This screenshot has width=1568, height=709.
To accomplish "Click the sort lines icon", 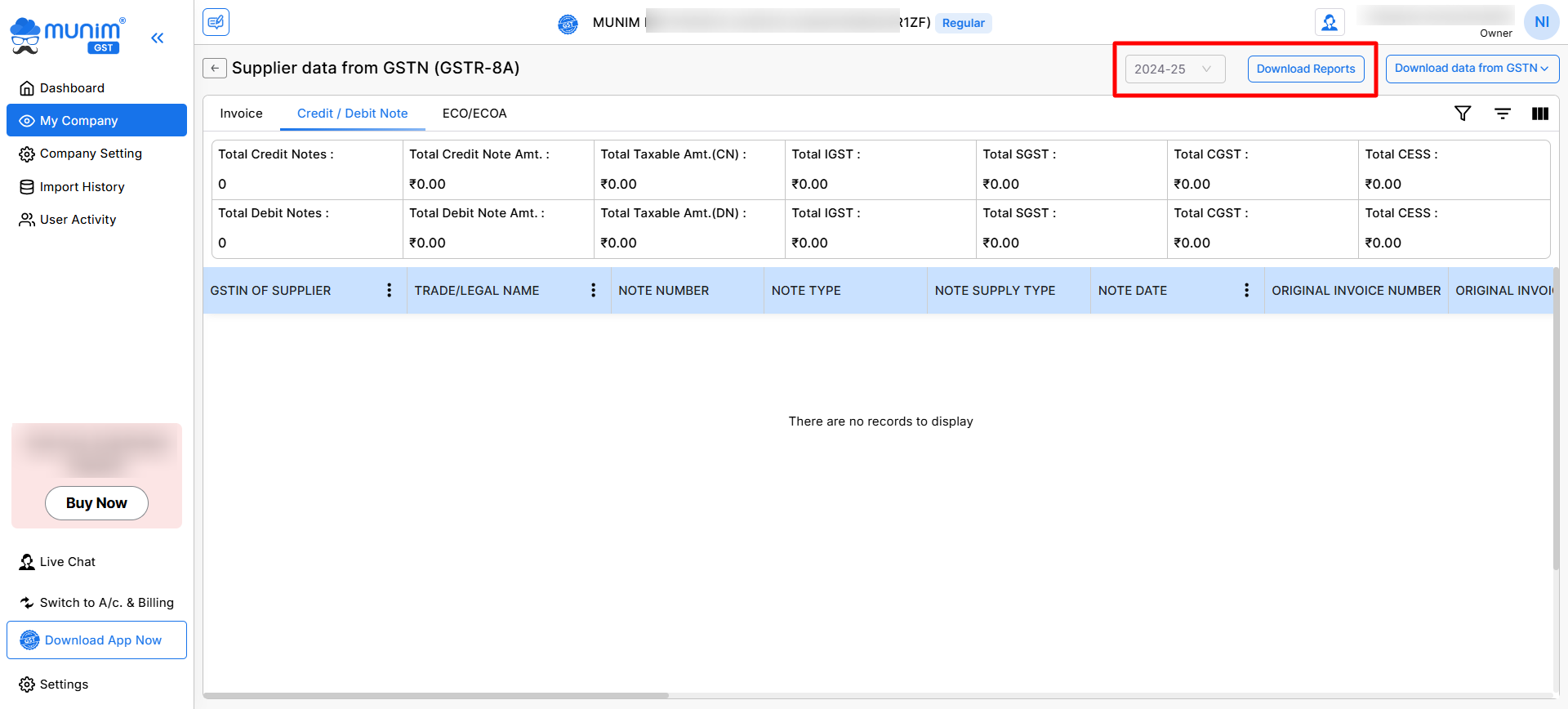I will [1502, 114].
